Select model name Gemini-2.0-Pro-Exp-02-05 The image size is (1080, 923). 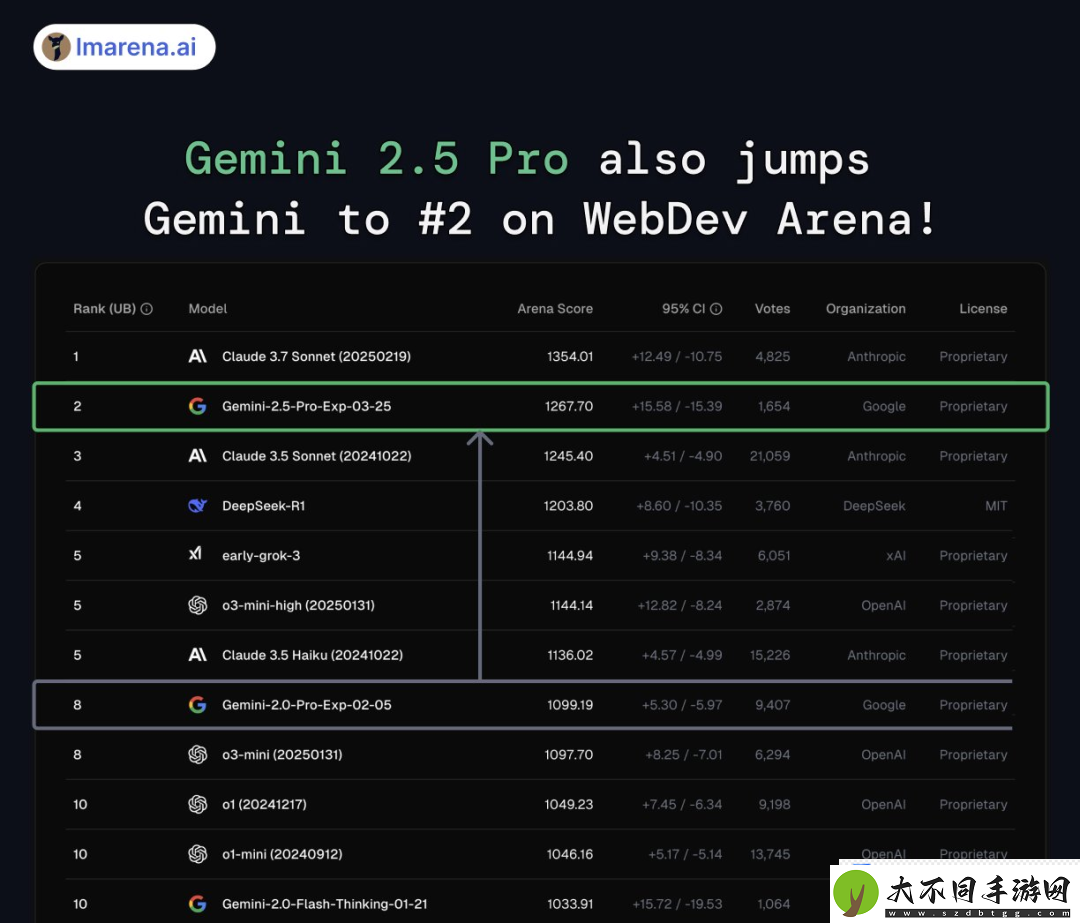coord(307,705)
